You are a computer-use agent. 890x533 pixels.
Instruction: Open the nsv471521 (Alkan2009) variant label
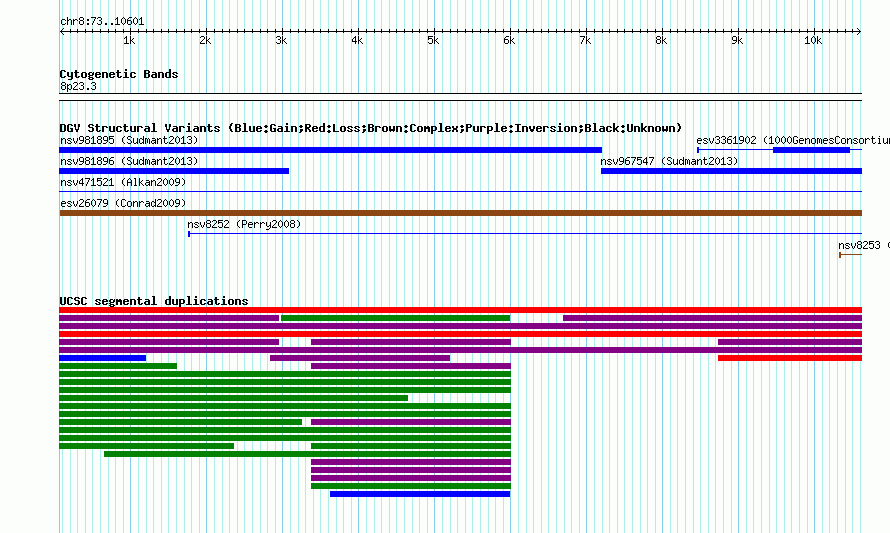(123, 182)
